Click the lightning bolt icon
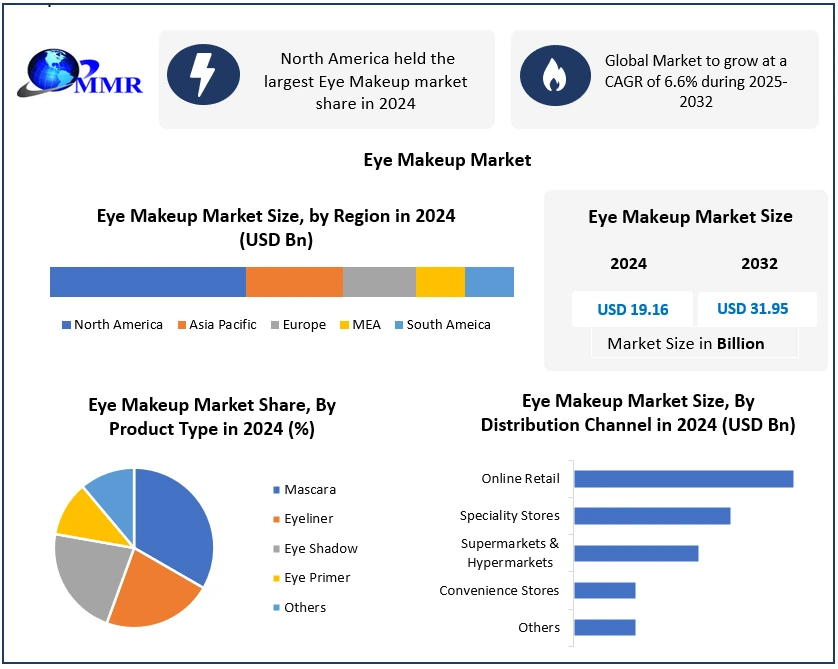This screenshot has height=669, width=838. click(203, 75)
